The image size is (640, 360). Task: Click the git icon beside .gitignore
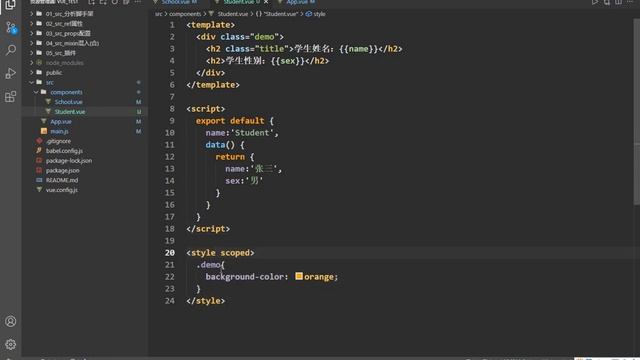click(x=39, y=141)
